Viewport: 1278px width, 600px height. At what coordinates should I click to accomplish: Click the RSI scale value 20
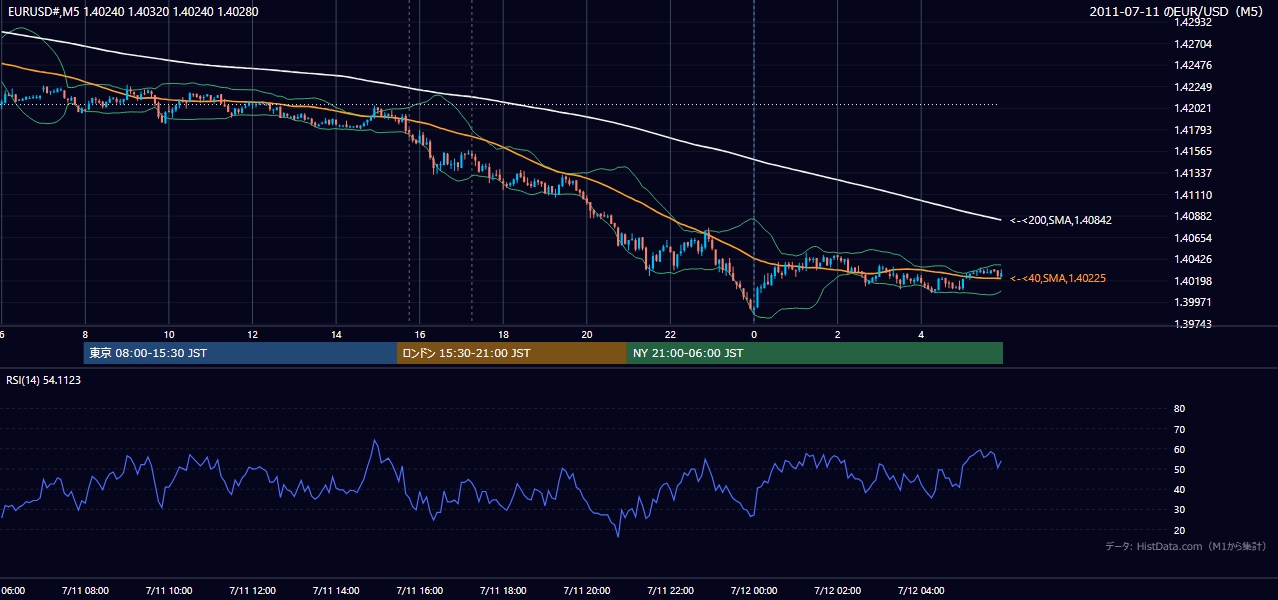1179,530
